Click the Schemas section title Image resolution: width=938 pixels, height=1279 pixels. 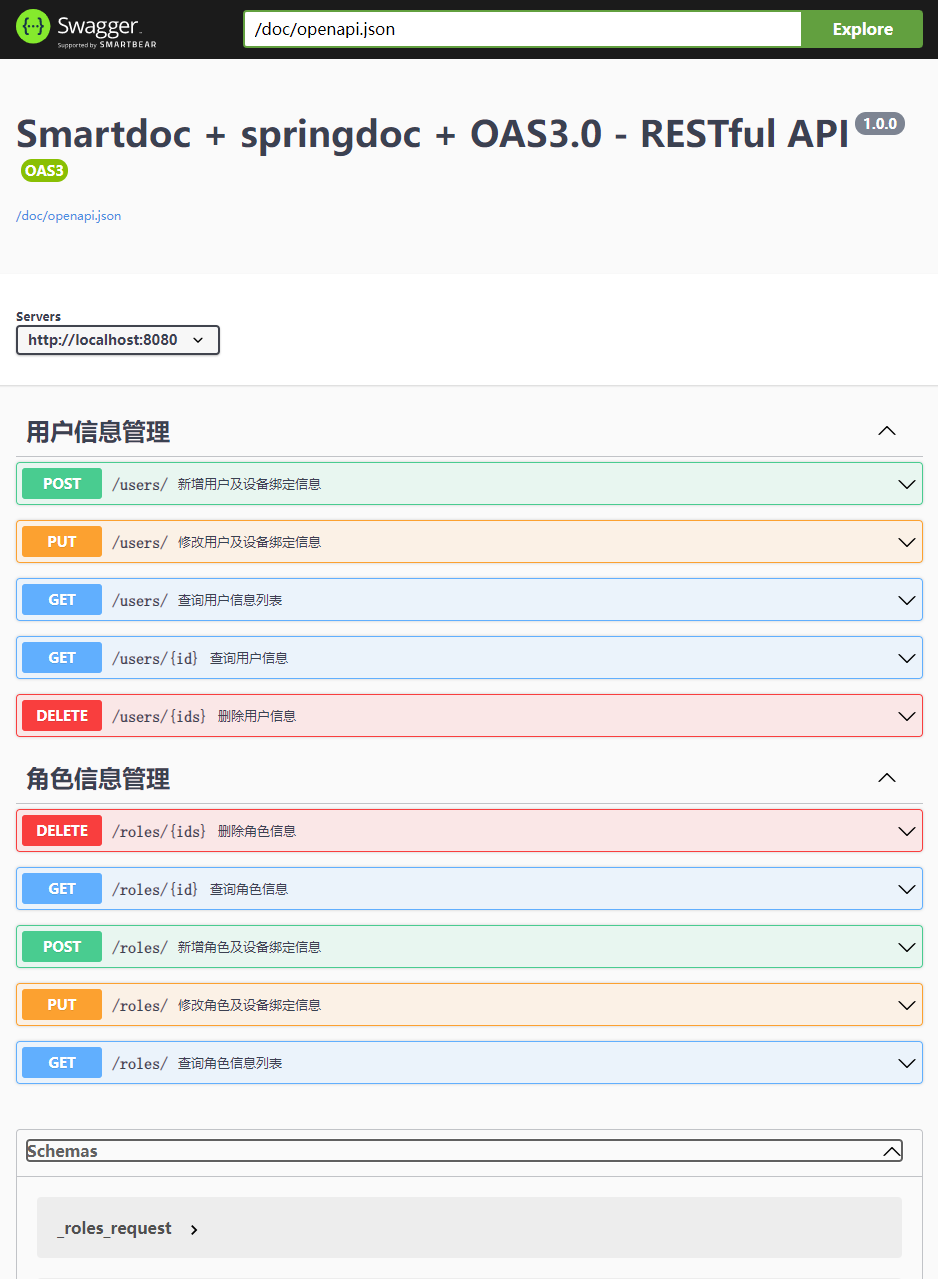tap(62, 1151)
